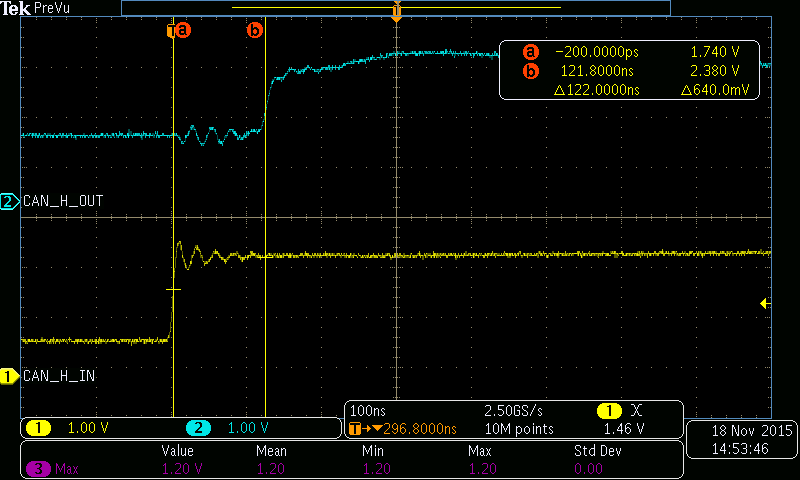Image resolution: width=800 pixels, height=480 pixels.
Task: Click the 2.50GS/s sample rate readout
Action: point(513,411)
